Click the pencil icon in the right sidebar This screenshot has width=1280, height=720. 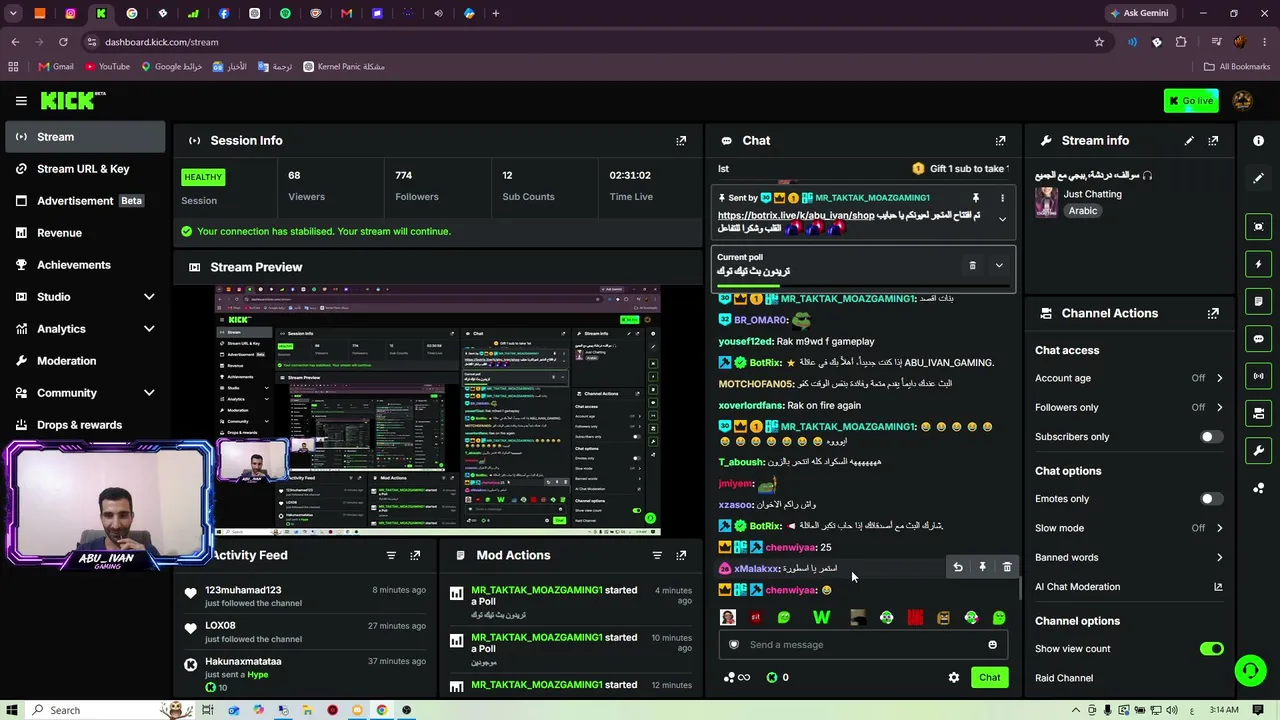tap(1258, 178)
